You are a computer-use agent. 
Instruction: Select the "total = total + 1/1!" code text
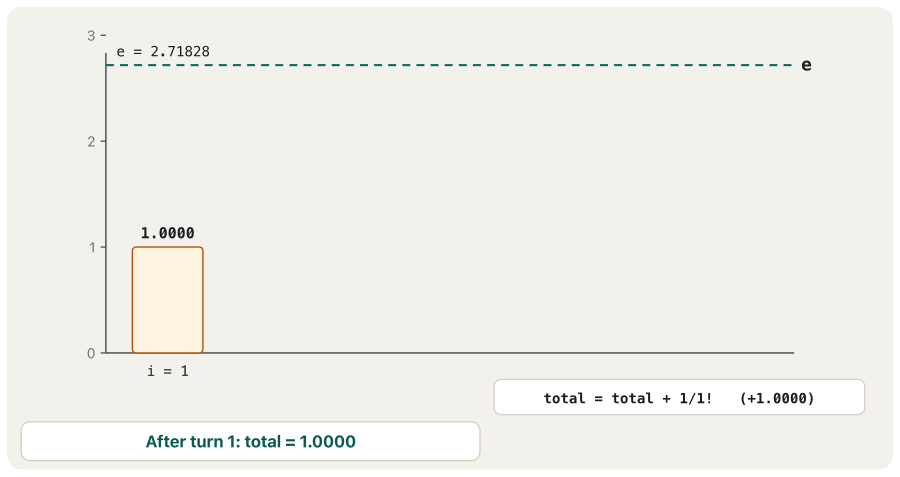pyautogui.click(x=628, y=398)
